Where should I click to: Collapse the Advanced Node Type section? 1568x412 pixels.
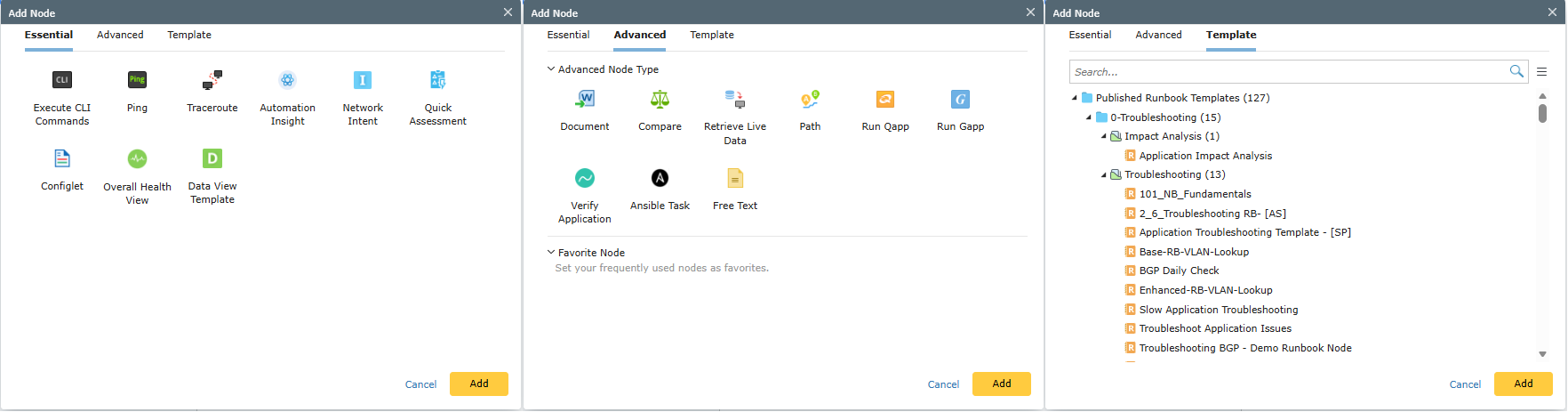[551, 69]
